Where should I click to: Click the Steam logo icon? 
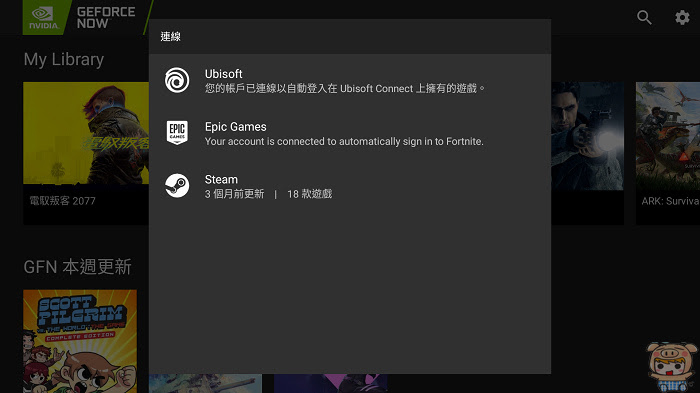pyautogui.click(x=177, y=185)
